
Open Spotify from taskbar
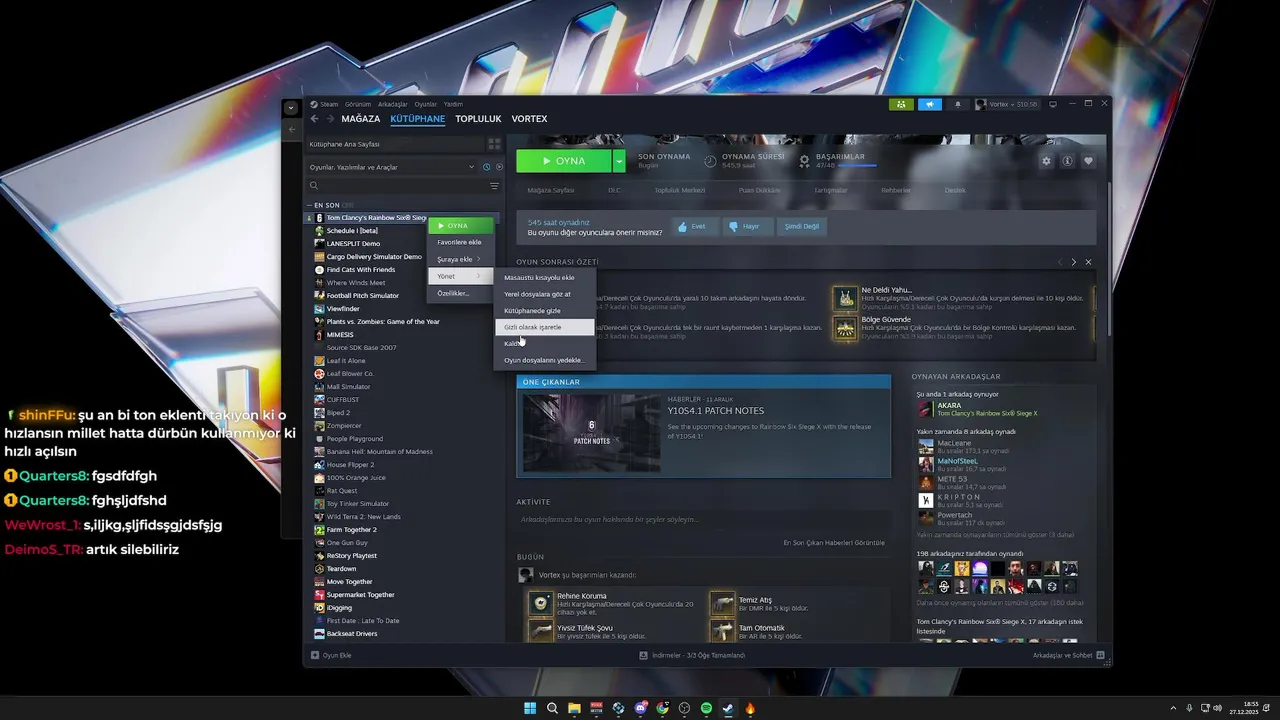coord(706,708)
